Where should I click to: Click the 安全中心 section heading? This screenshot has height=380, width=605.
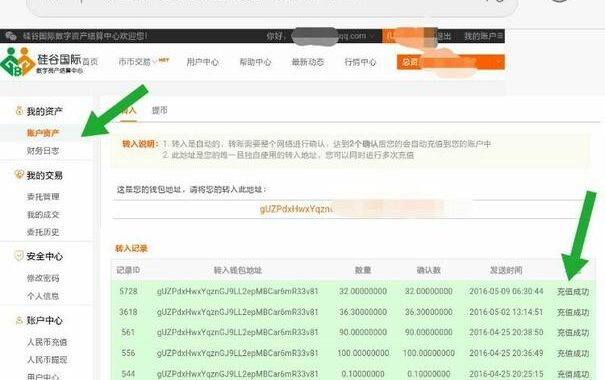[44, 256]
